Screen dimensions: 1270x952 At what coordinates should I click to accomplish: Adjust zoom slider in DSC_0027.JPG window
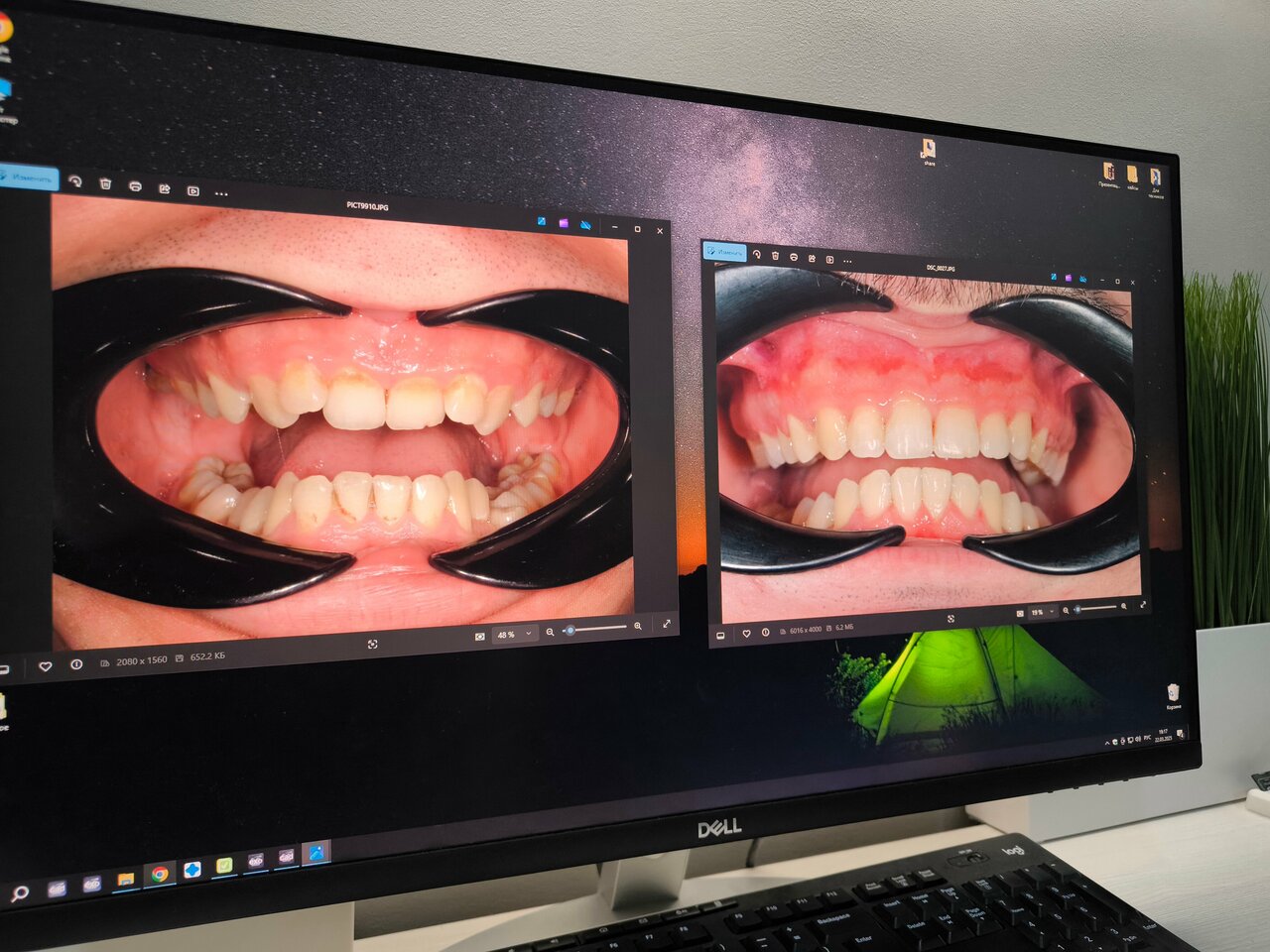point(1097,608)
